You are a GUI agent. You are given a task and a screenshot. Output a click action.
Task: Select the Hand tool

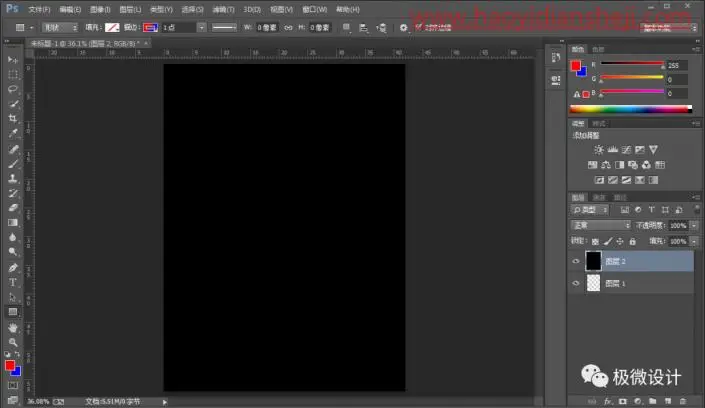(13, 327)
